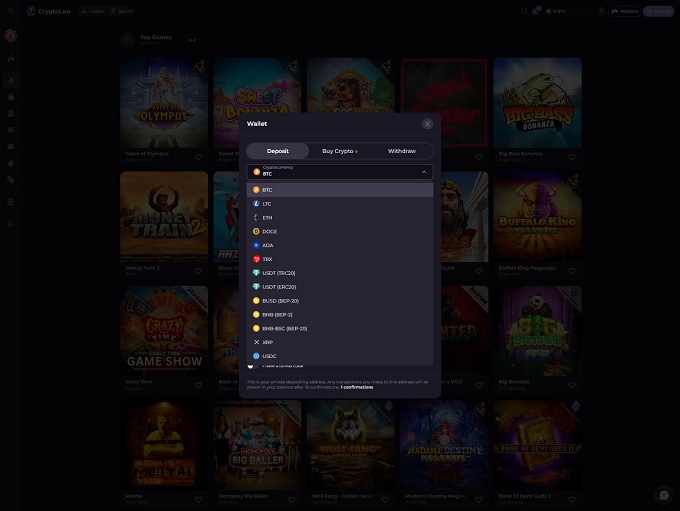Image resolution: width=680 pixels, height=511 pixels.
Task: Open the Mental game thumbnail
Action: coord(164,445)
